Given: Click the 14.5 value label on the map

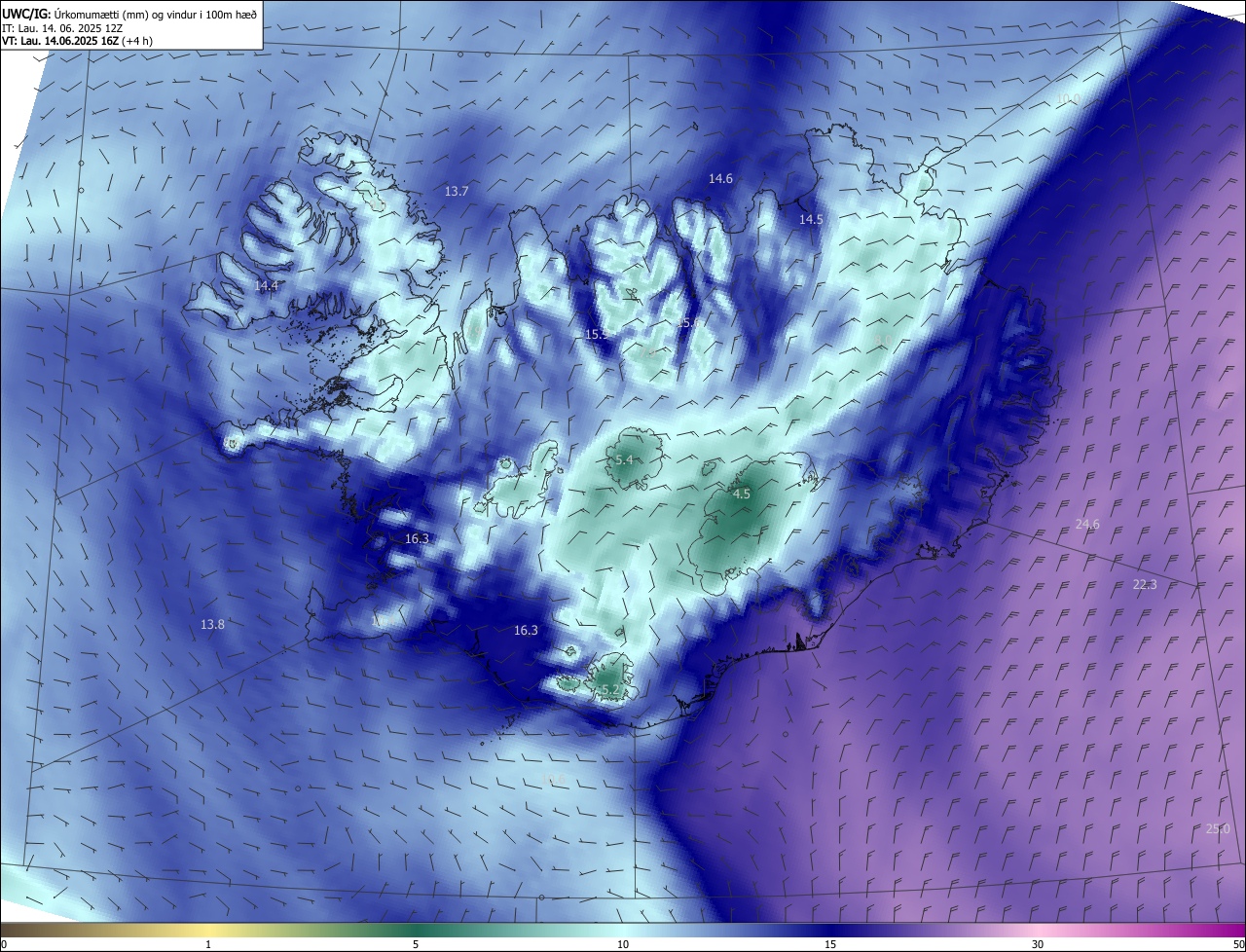Looking at the screenshot, I should (811, 220).
